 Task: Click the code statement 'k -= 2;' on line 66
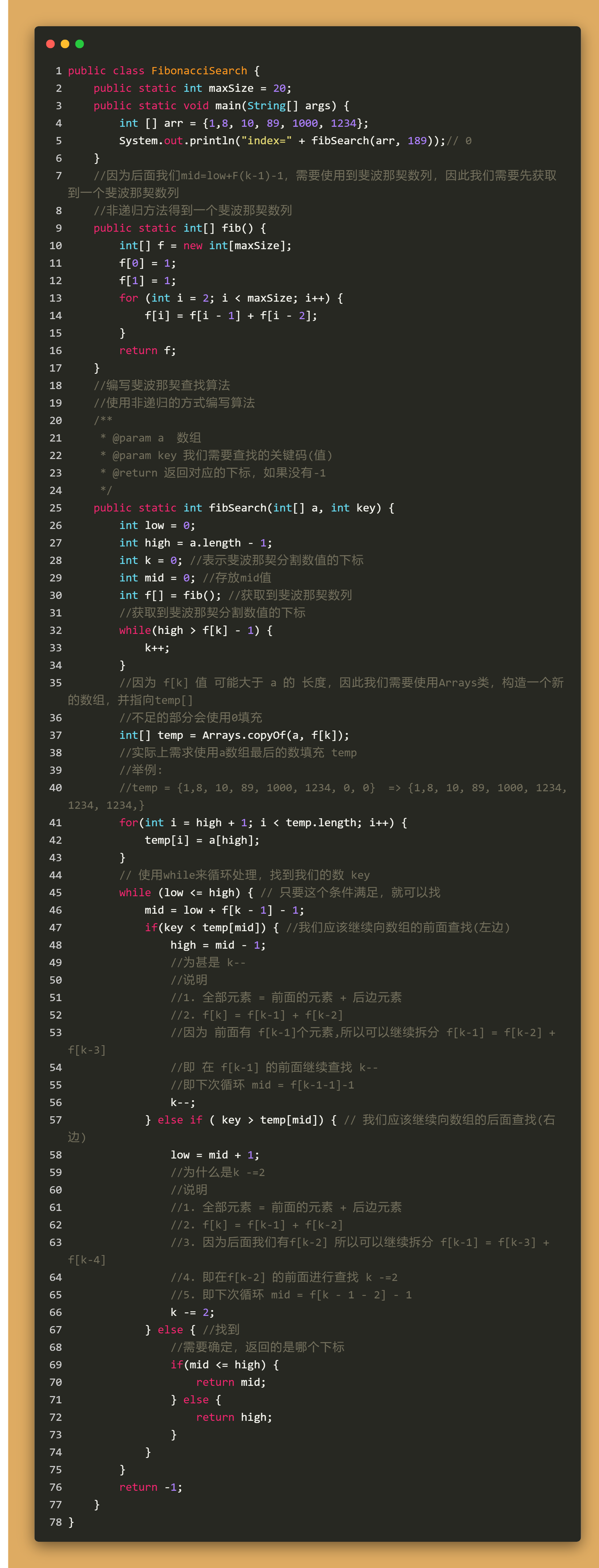[x=192, y=1312]
